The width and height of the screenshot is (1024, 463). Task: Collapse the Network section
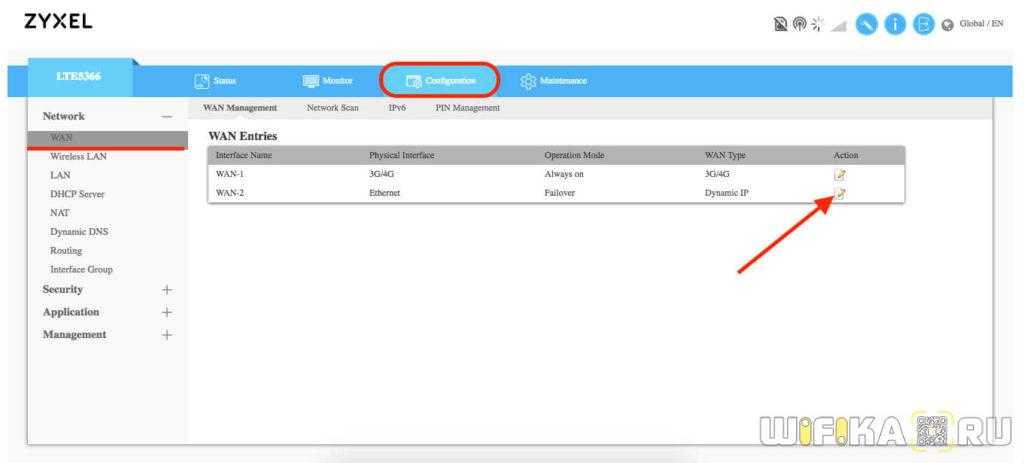click(x=166, y=117)
